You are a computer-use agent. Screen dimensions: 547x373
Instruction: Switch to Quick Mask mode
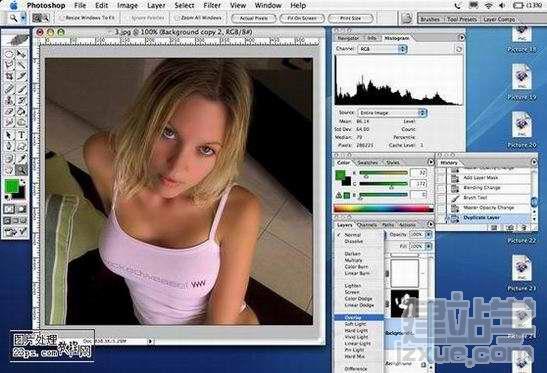click(22, 209)
